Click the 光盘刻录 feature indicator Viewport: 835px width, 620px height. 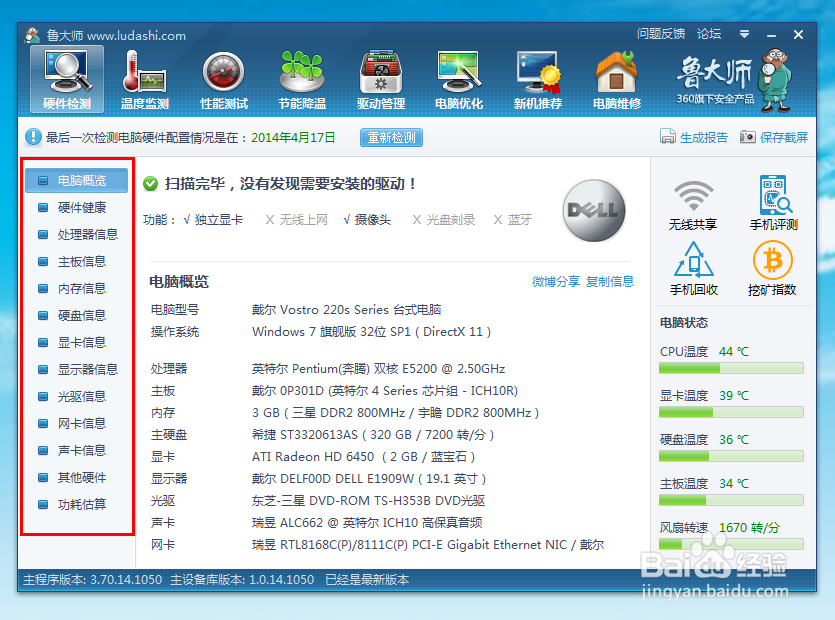tap(444, 219)
